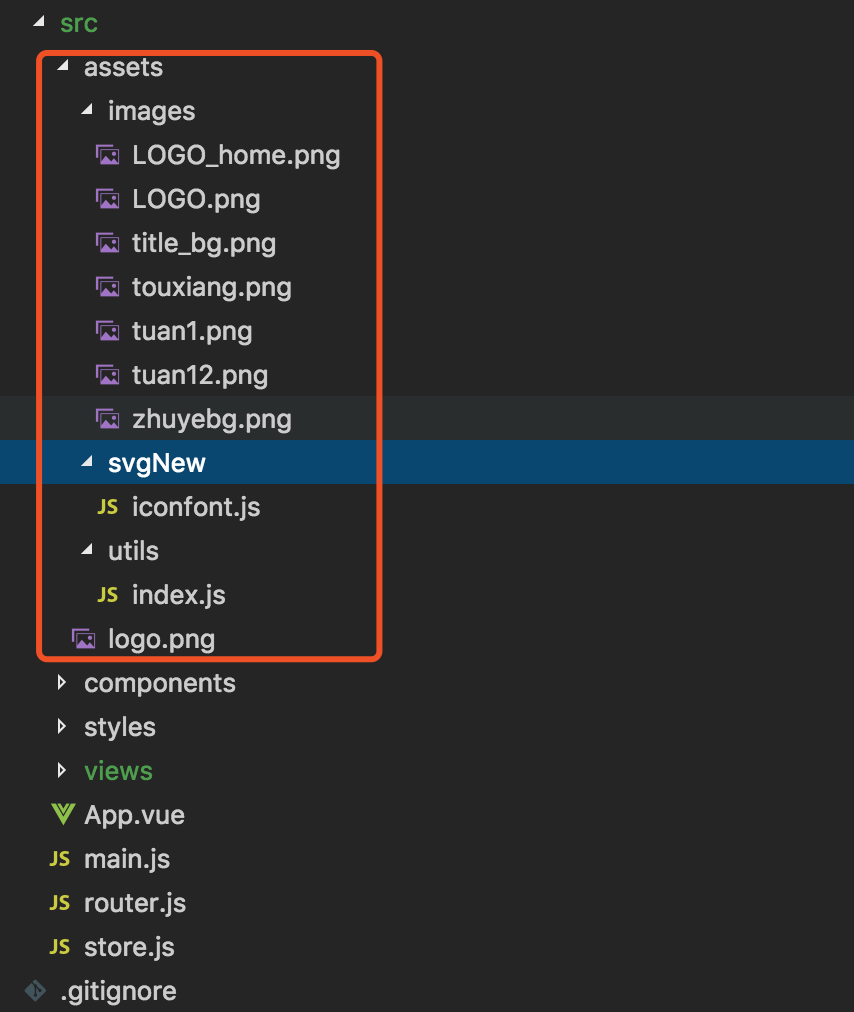
Task: Click the JS icon beside store.js
Action: pyautogui.click(x=60, y=947)
